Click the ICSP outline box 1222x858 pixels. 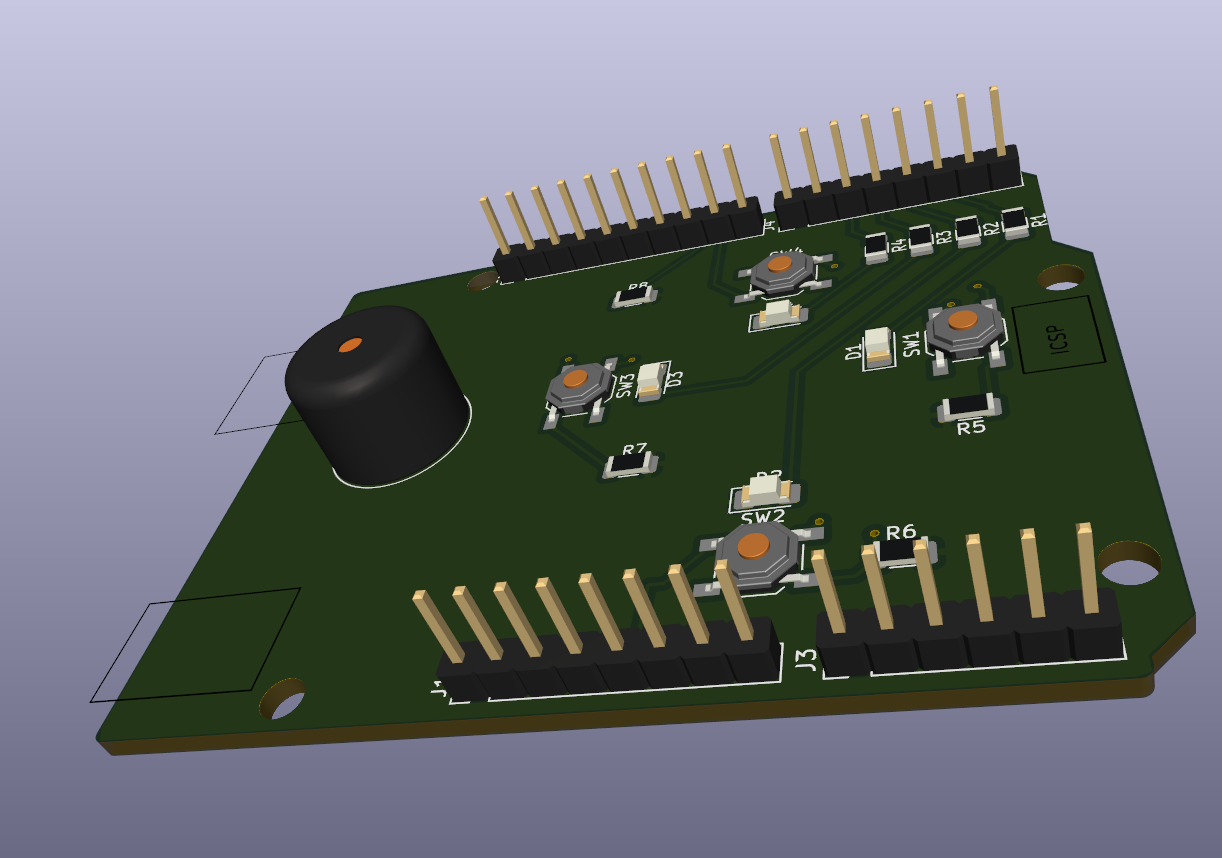[x=1058, y=336]
